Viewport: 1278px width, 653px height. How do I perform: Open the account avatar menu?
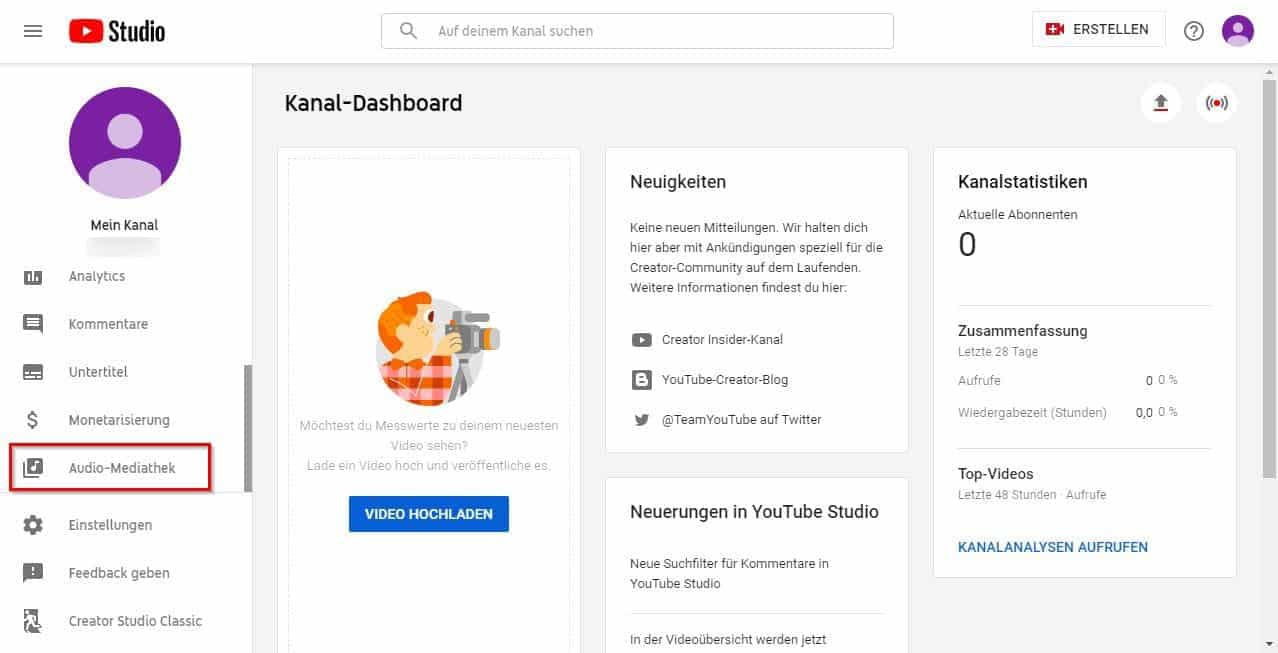tap(1238, 30)
